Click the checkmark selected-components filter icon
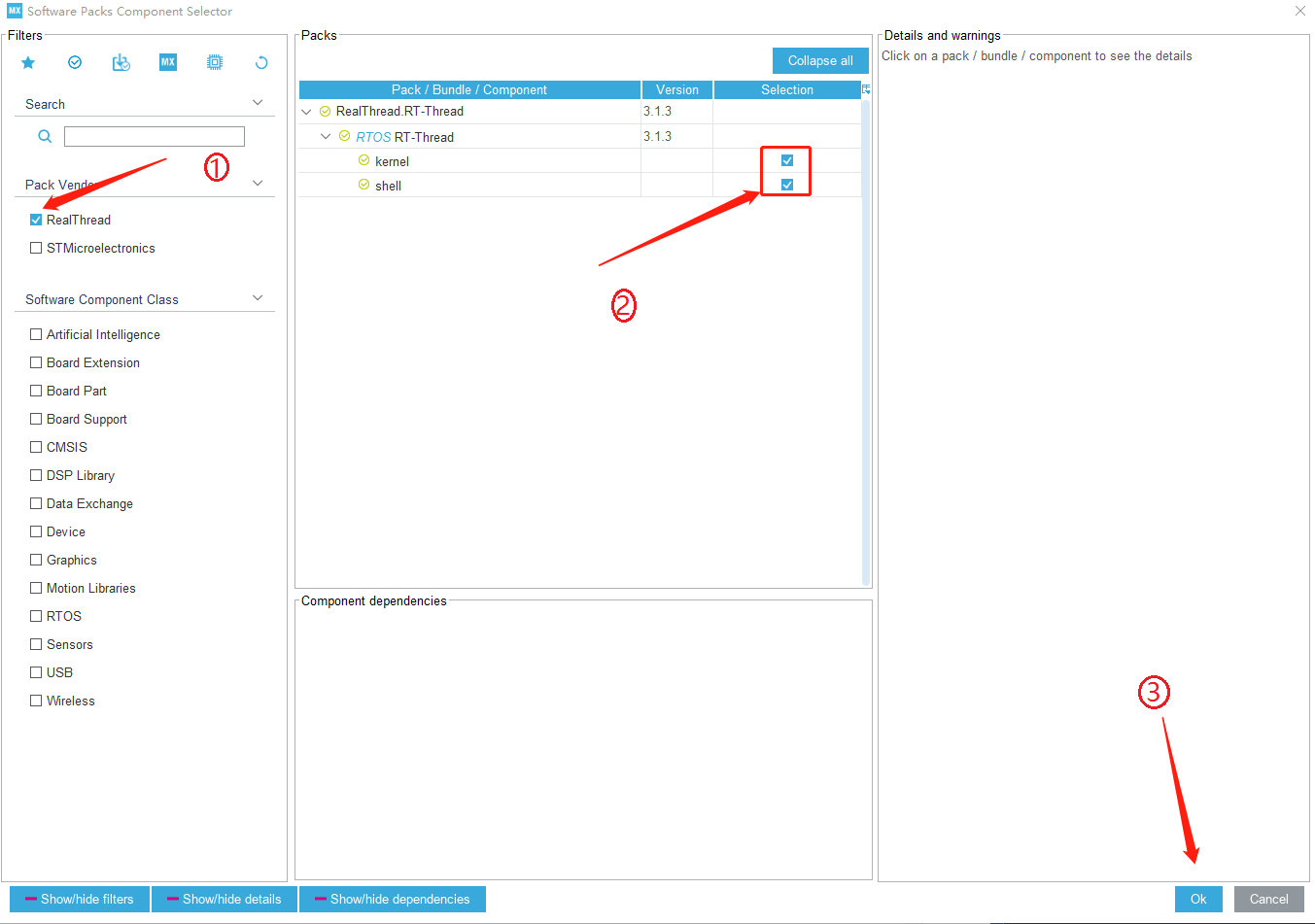Image resolution: width=1315 pixels, height=924 pixels. (x=75, y=63)
